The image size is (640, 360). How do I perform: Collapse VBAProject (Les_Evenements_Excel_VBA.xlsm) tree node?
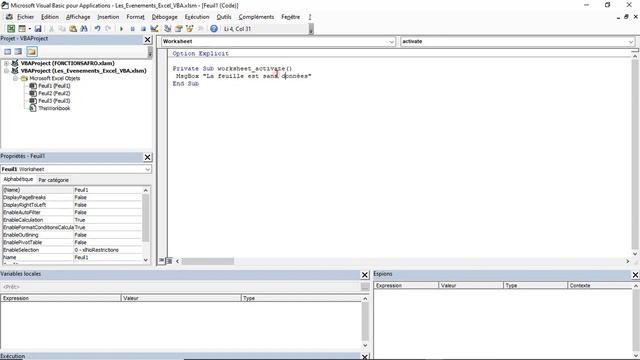click(6, 71)
